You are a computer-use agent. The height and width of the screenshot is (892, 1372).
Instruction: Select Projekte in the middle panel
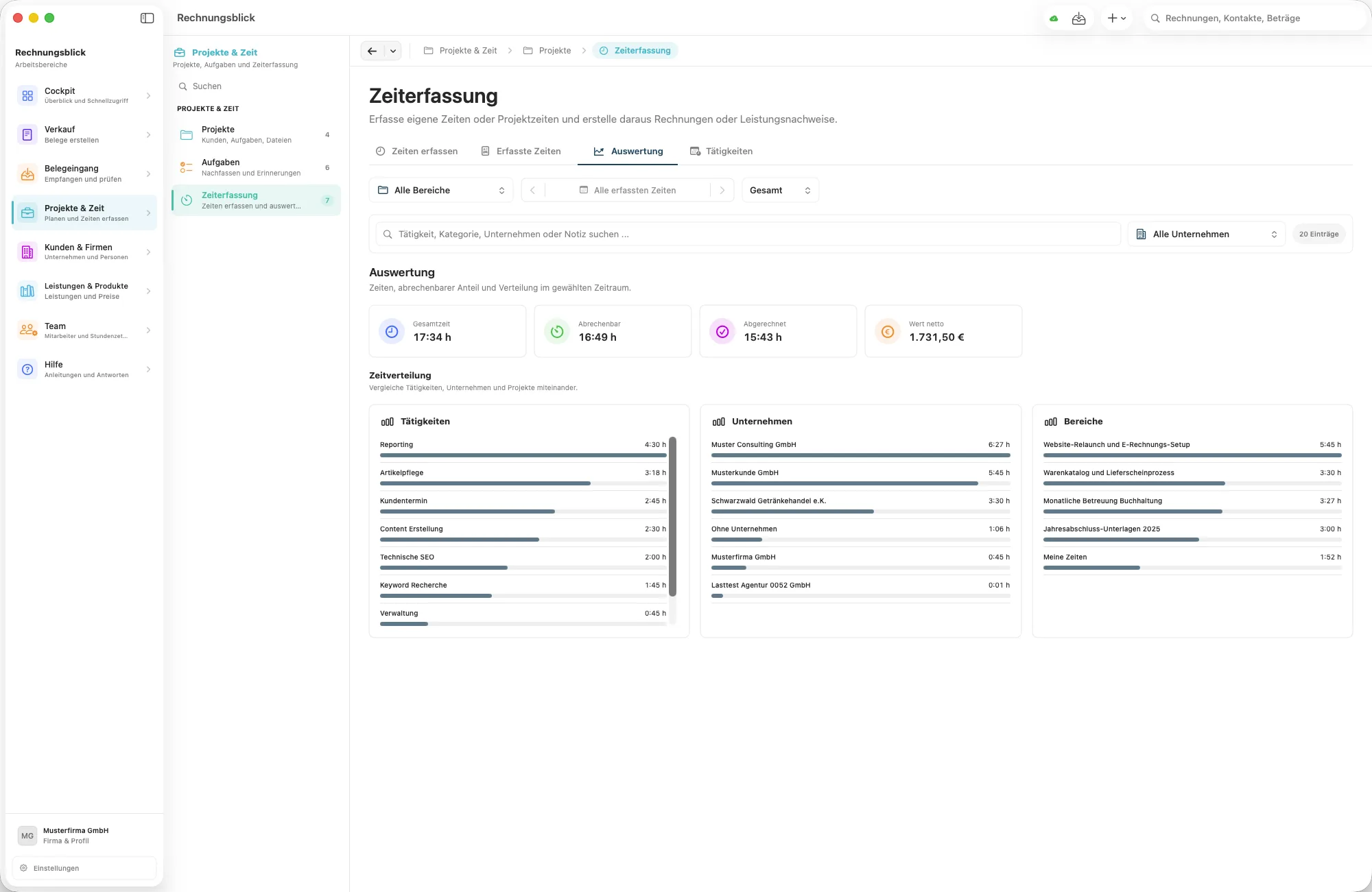(256, 135)
